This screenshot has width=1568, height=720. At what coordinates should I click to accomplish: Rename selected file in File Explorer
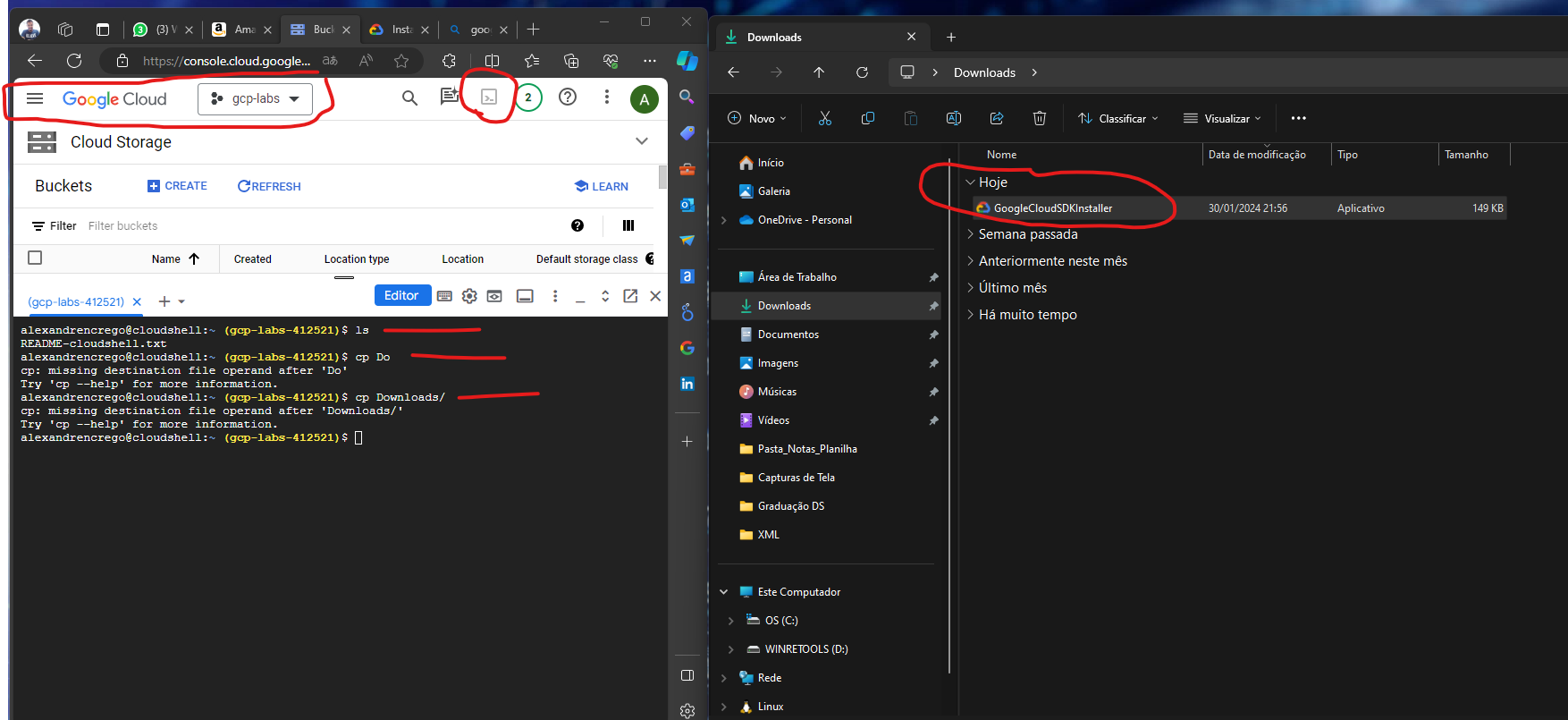[954, 118]
